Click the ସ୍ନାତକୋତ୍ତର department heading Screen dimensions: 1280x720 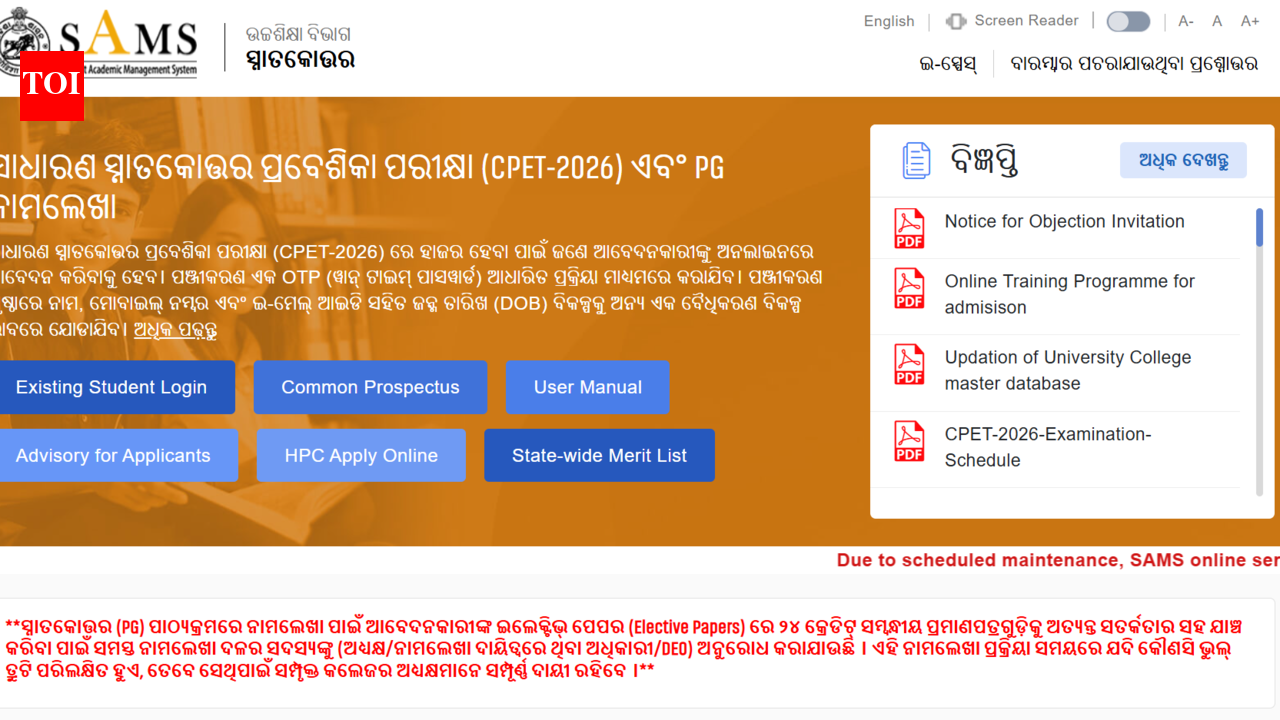(x=300, y=60)
